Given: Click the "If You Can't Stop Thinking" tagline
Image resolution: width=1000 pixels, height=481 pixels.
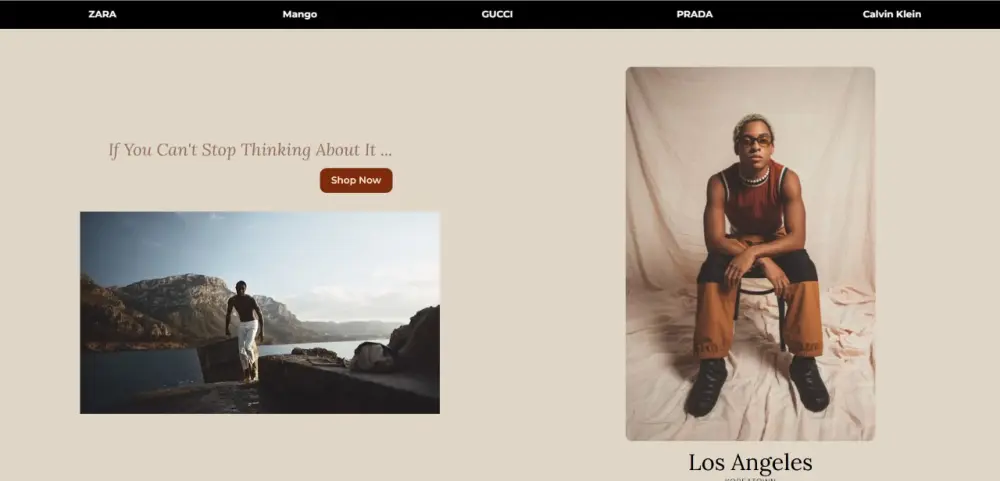Looking at the screenshot, I should pyautogui.click(x=250, y=151).
